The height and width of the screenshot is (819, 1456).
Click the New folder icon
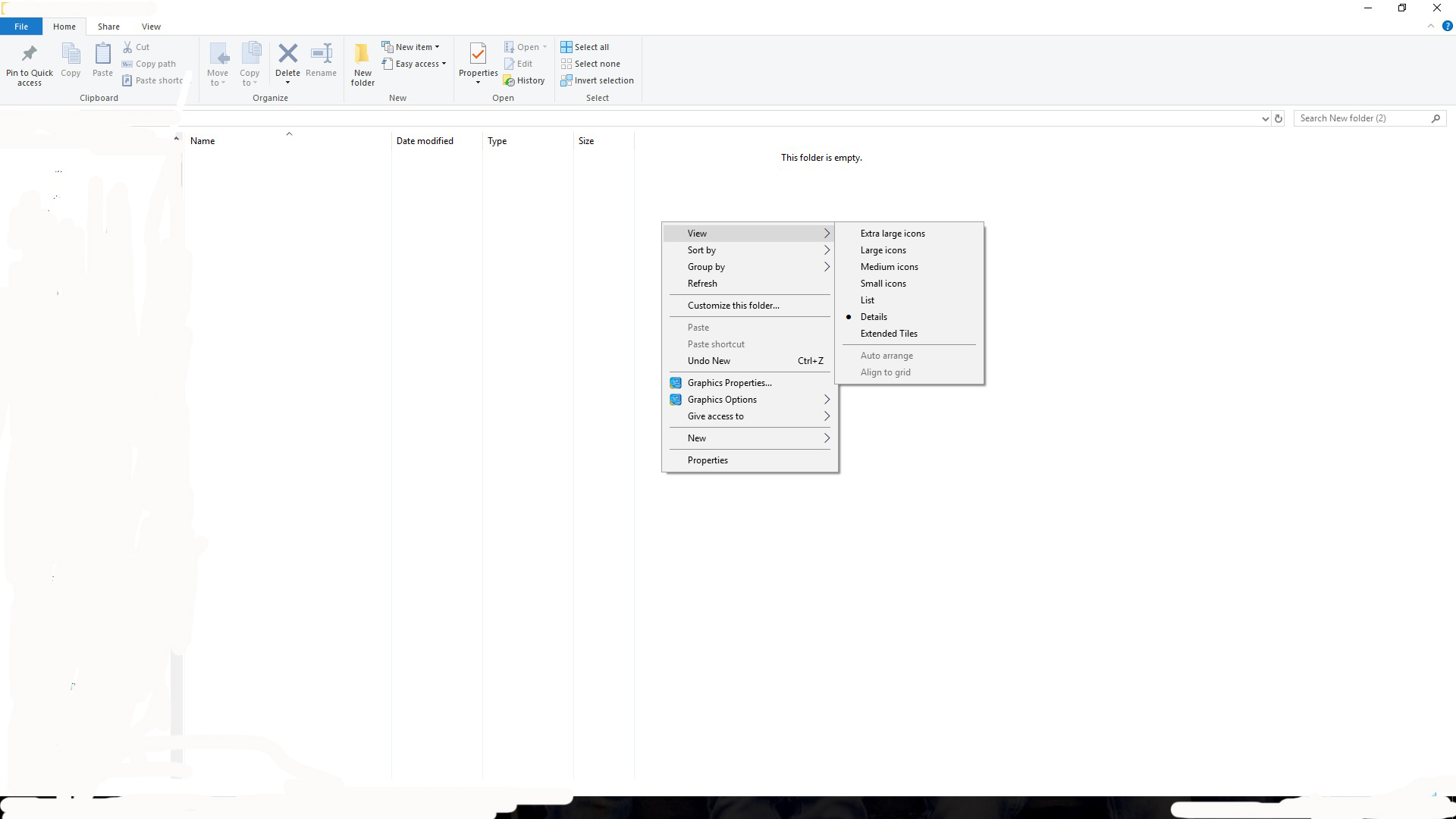(362, 55)
